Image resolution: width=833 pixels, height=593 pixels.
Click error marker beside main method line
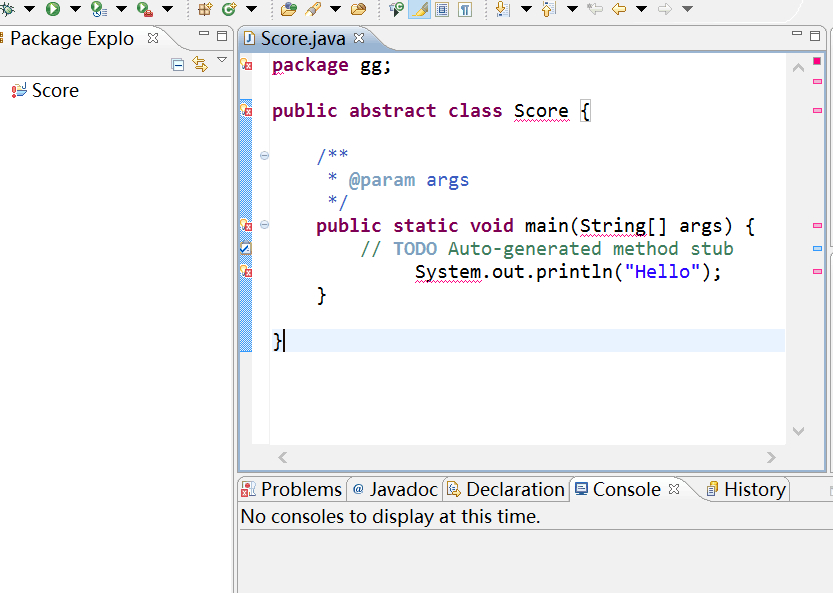(246, 225)
